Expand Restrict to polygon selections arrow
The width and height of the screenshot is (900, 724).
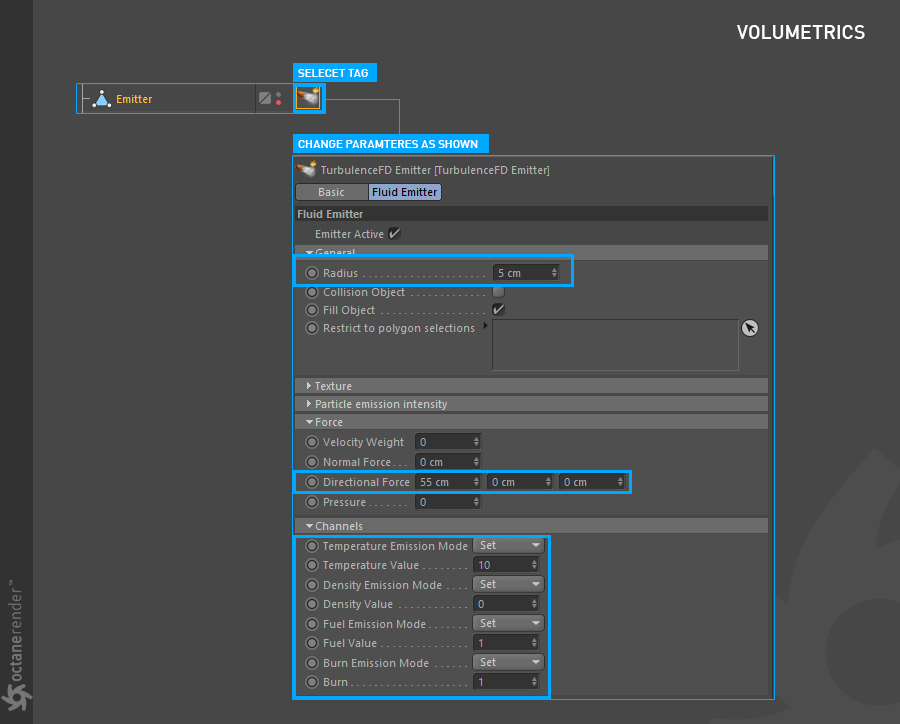[486, 326]
